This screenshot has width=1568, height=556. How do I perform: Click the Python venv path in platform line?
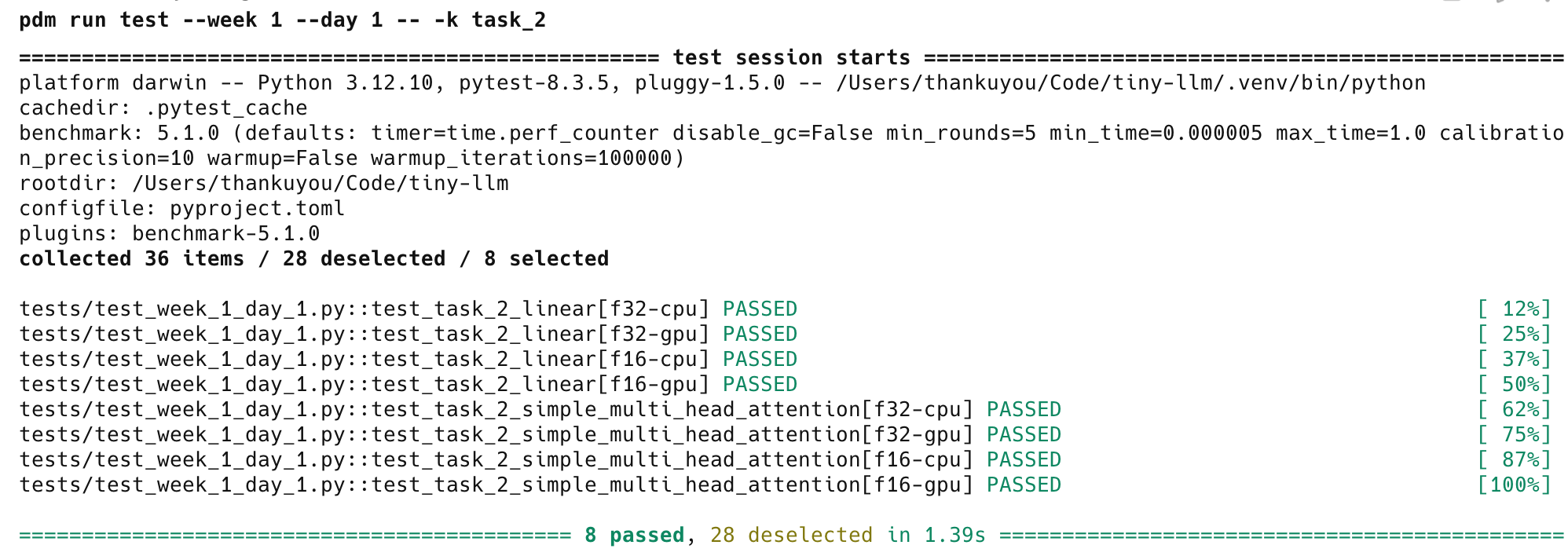tap(1130, 82)
